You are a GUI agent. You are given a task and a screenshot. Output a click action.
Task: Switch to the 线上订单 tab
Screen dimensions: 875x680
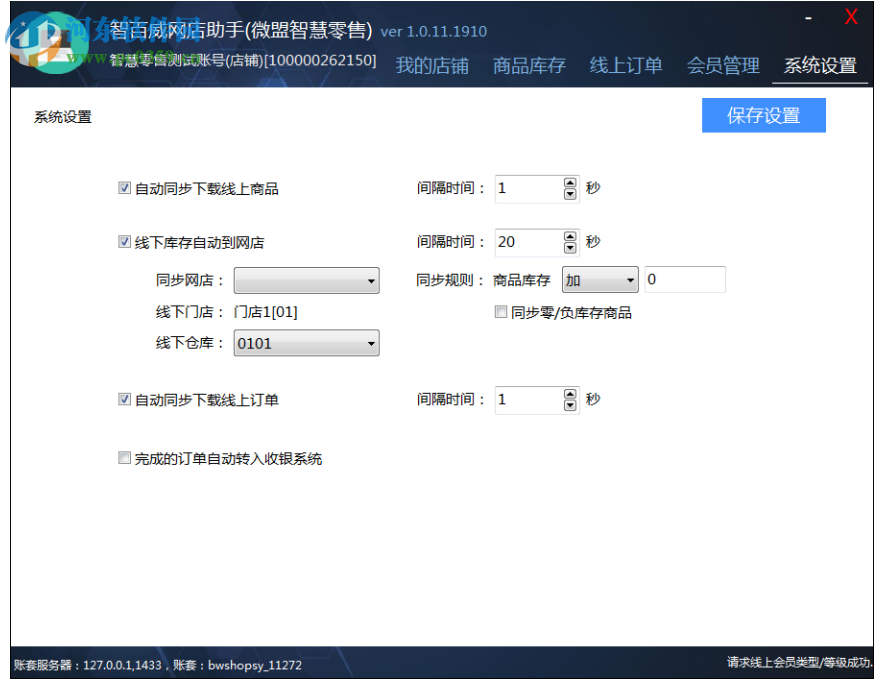(626, 65)
